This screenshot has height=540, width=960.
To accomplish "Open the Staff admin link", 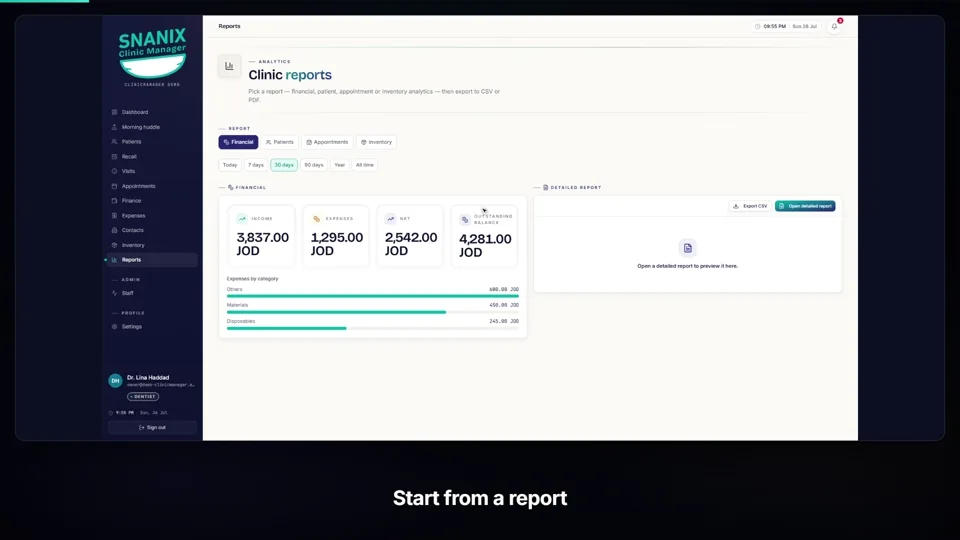I will [152, 293].
